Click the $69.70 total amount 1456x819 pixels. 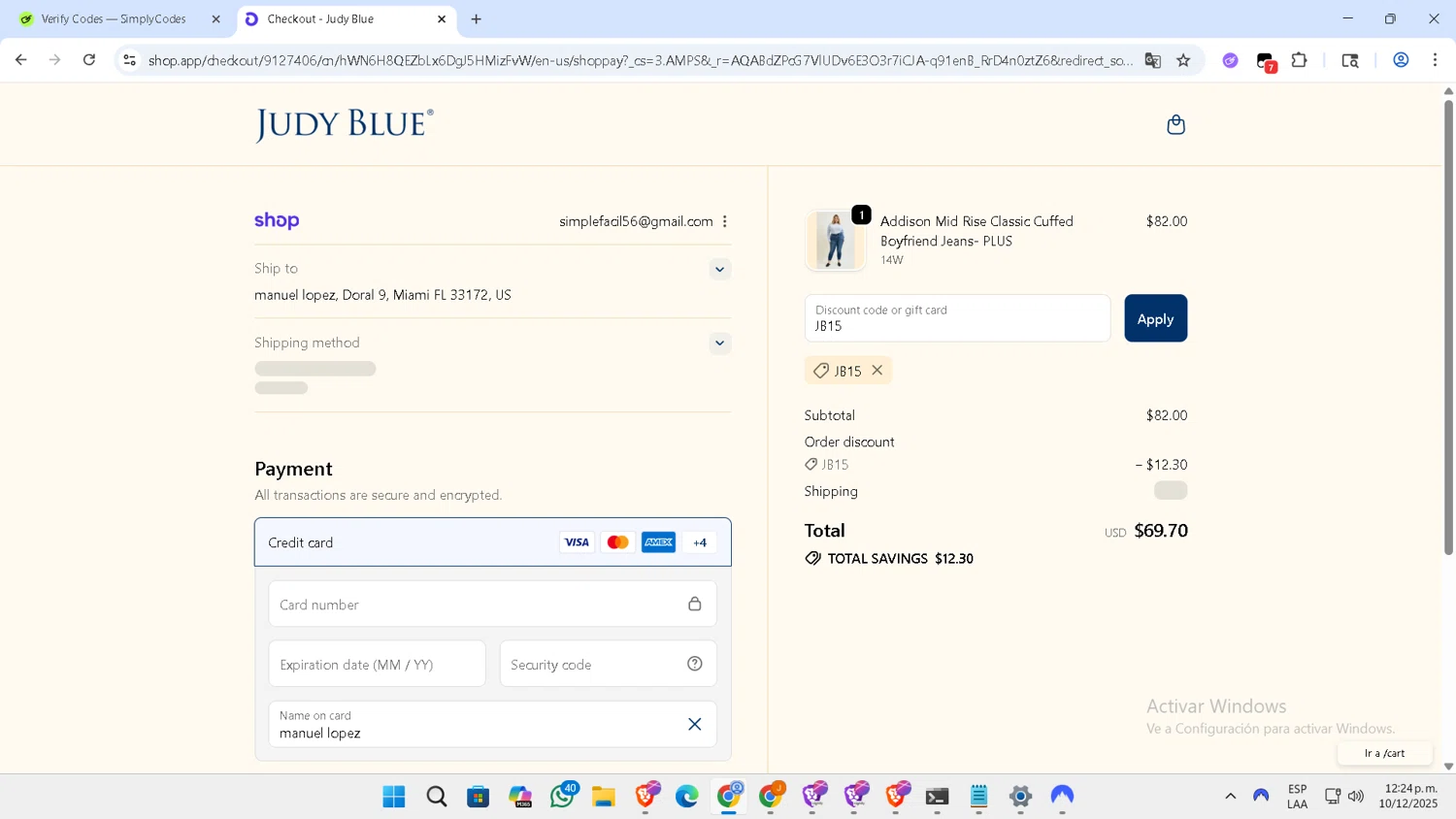point(1161,531)
